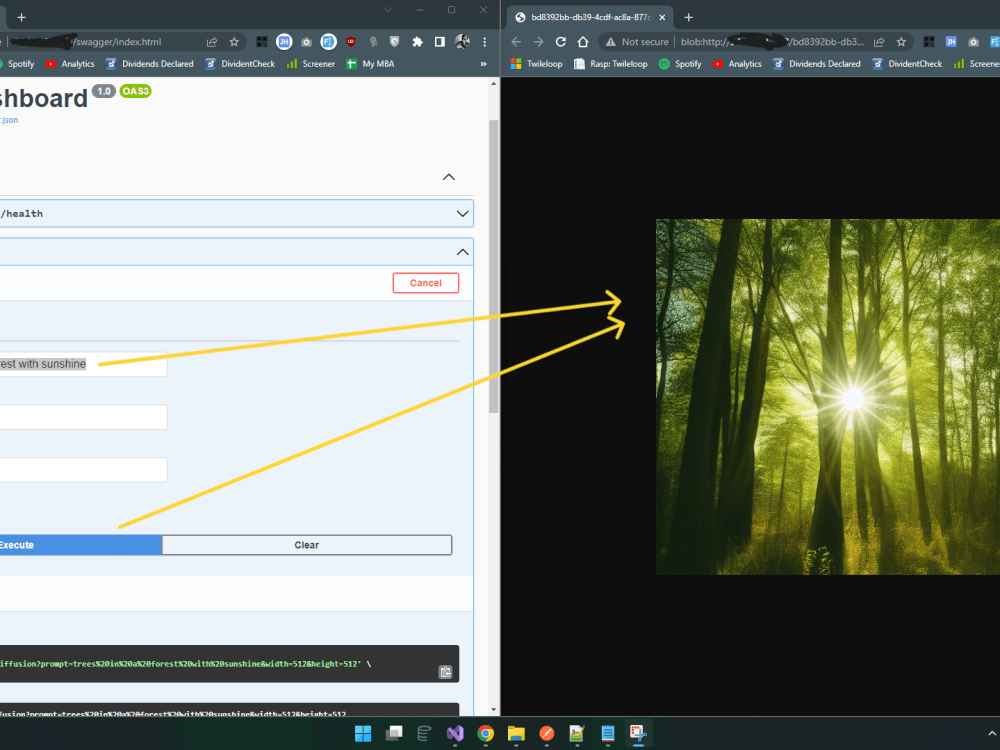This screenshot has width=1000, height=750.
Task: Click the share icon in the right browser address bar
Action: tap(879, 42)
